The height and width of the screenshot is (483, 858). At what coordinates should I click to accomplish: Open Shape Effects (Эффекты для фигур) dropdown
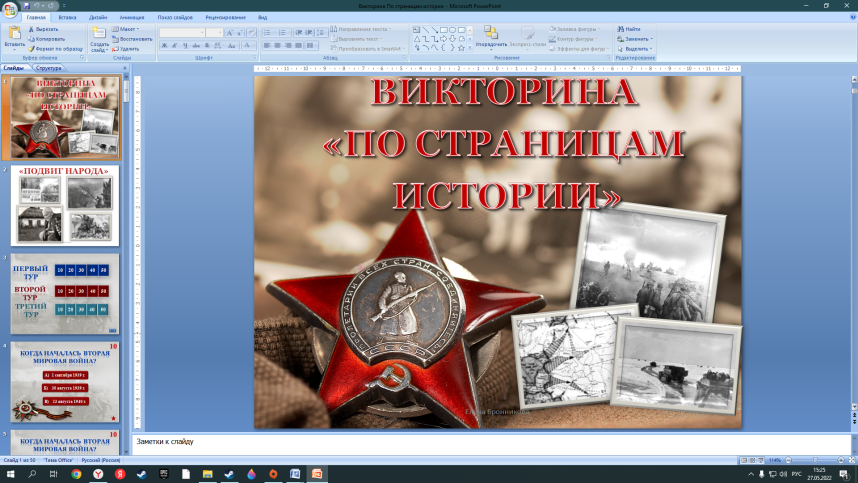click(x=579, y=49)
